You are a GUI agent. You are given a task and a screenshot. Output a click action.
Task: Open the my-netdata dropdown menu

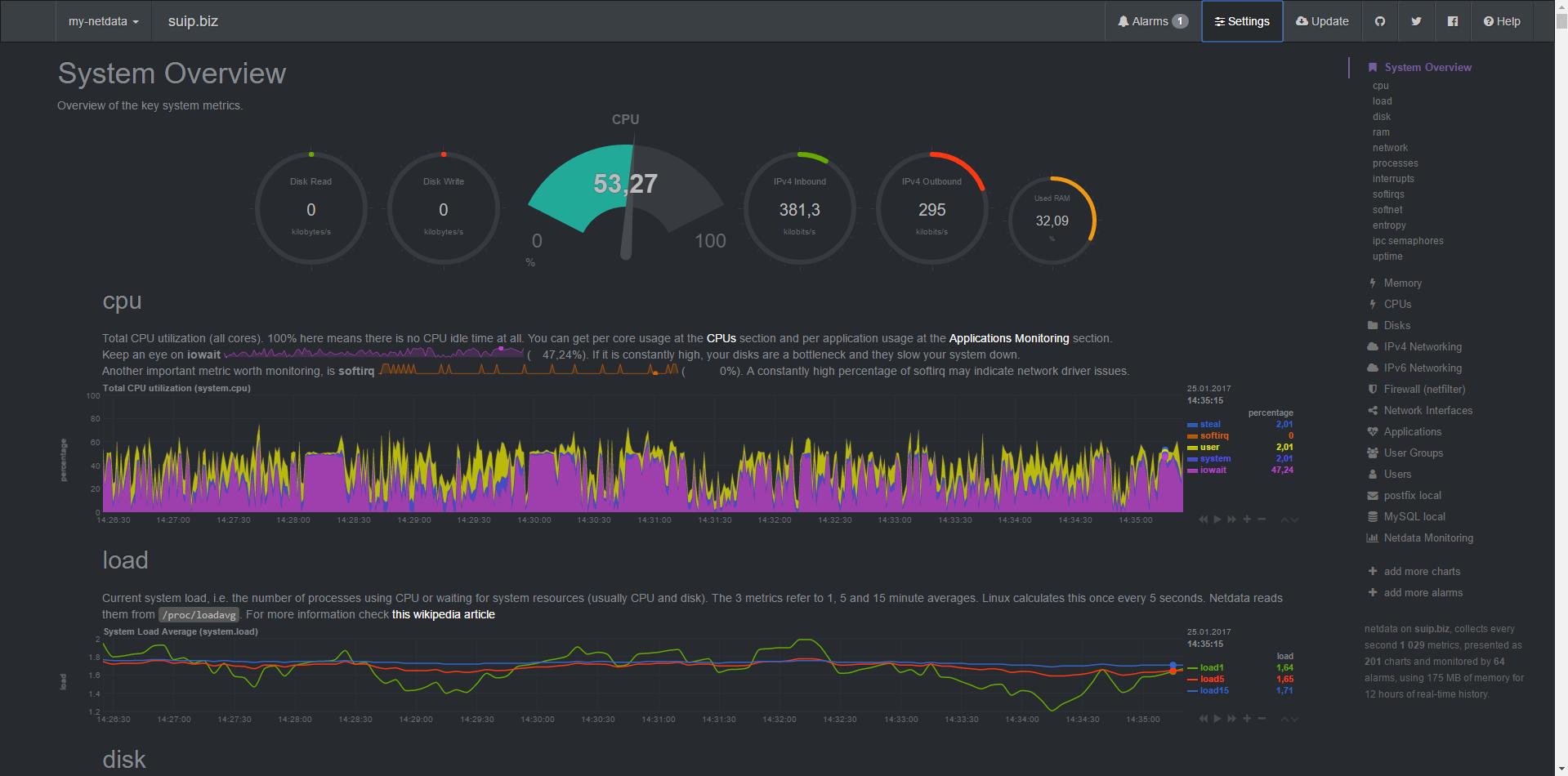tap(103, 21)
